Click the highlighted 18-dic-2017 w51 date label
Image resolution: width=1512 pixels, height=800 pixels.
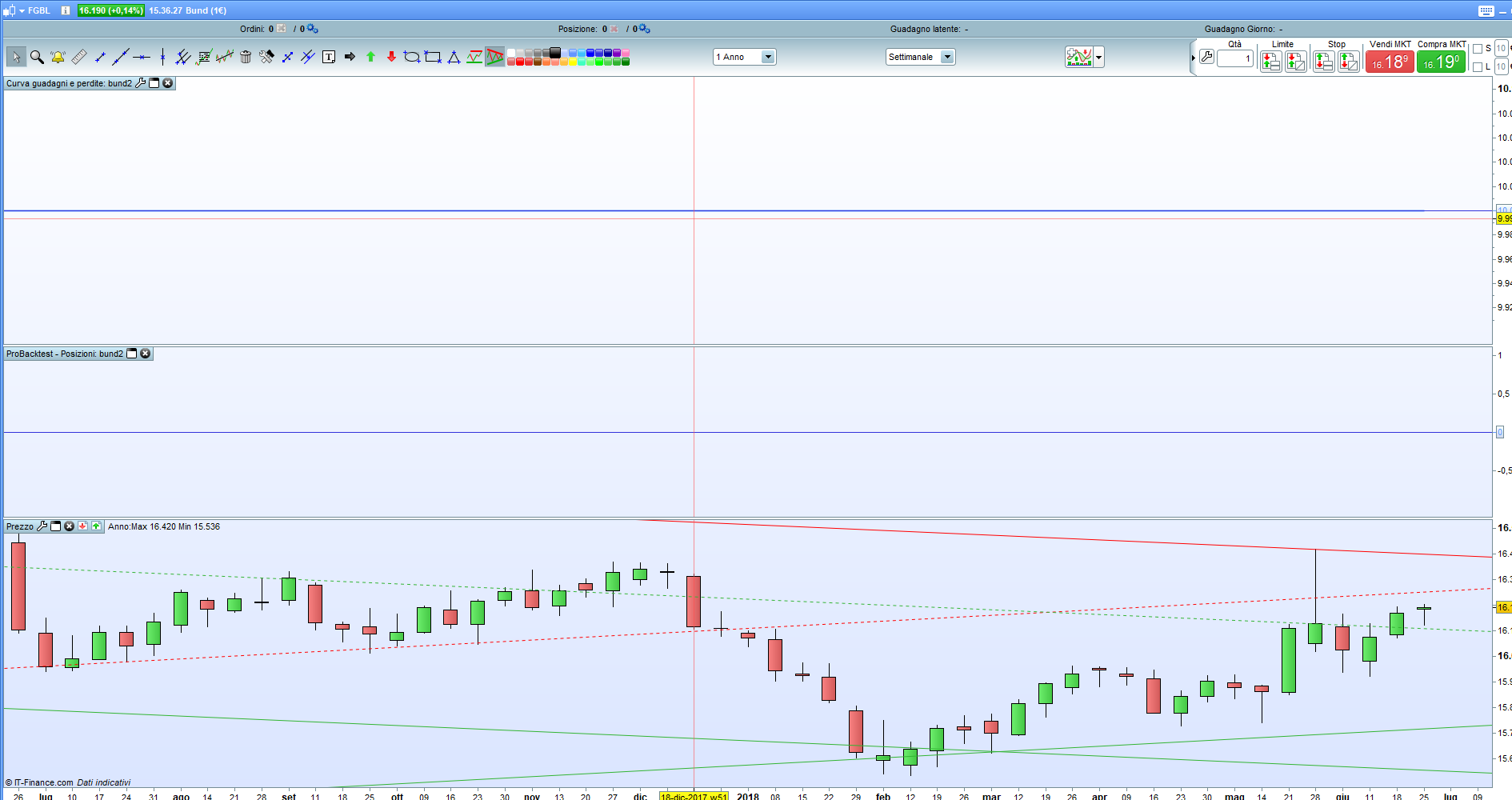(x=694, y=797)
